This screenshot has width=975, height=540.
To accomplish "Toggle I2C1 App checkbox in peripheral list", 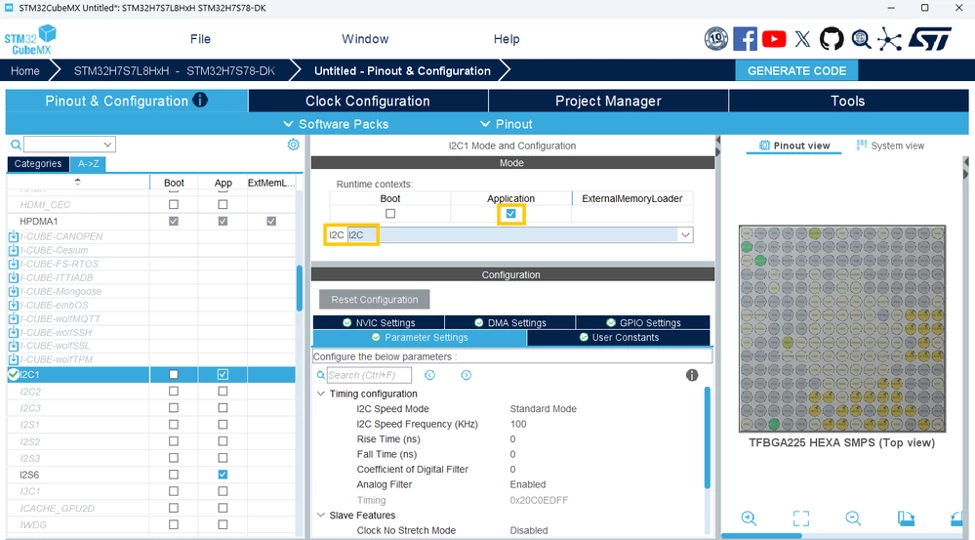I will tap(223, 375).
